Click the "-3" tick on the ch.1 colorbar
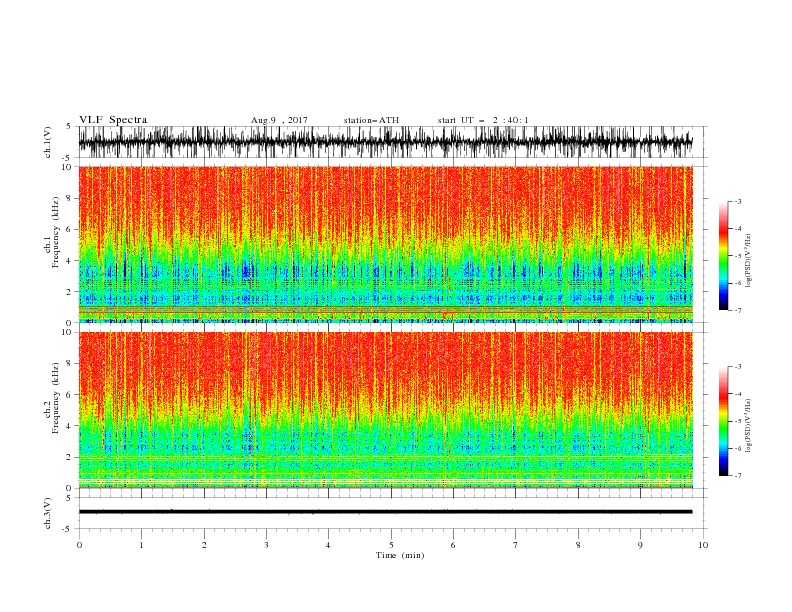 tap(737, 201)
